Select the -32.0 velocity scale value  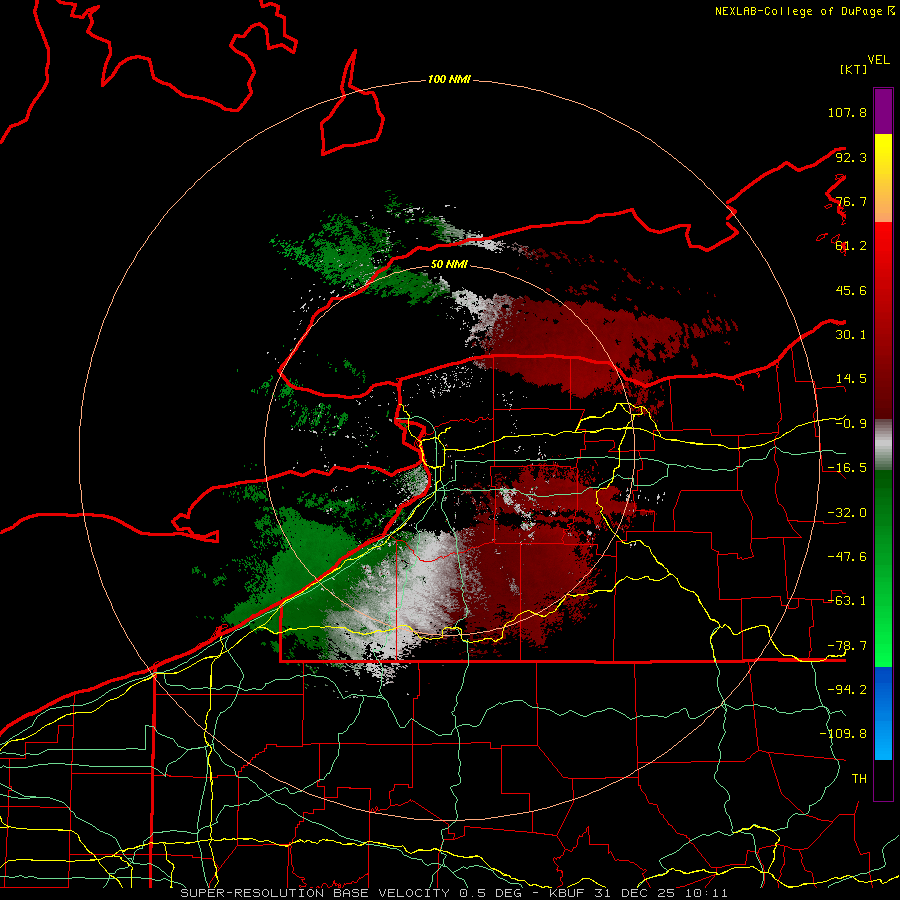point(847,513)
